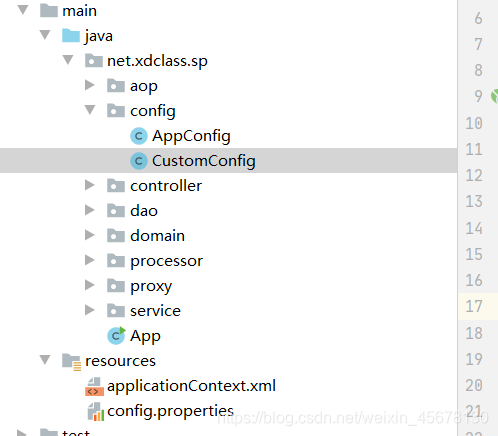Collapse the config package arrow
Screen dimensions: 498x436
tap(90, 110)
